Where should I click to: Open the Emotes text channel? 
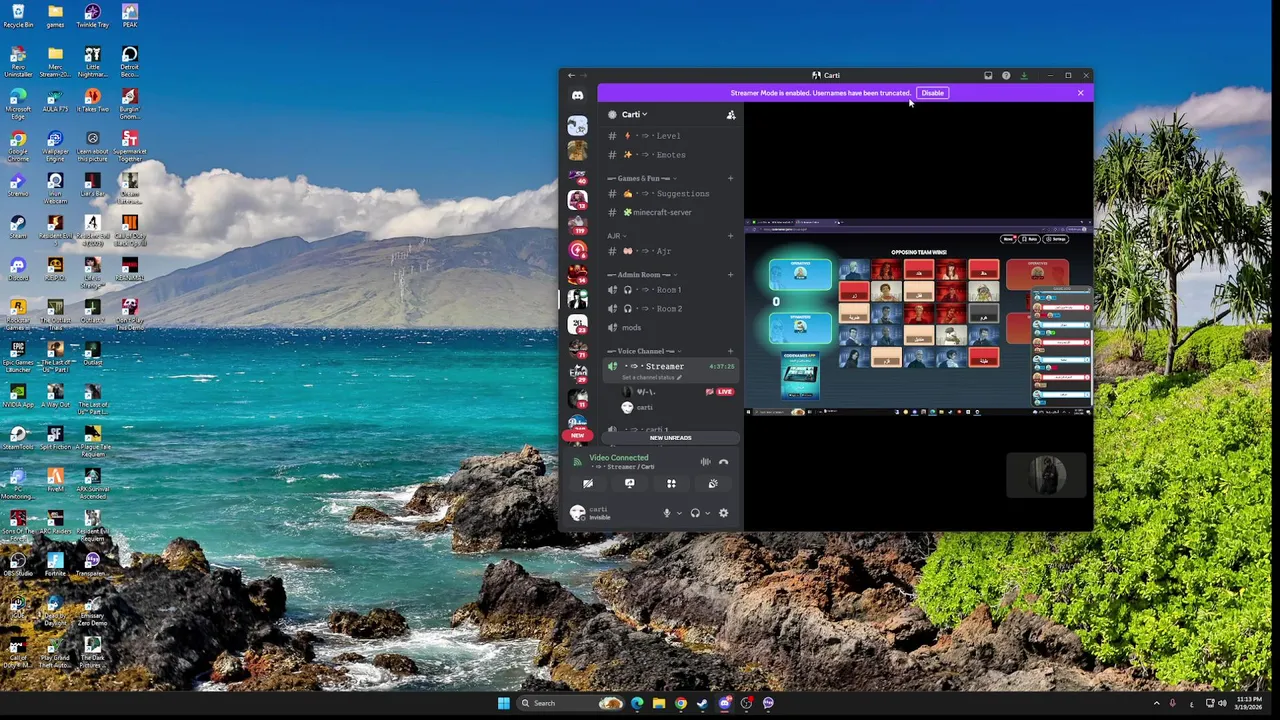672,155
